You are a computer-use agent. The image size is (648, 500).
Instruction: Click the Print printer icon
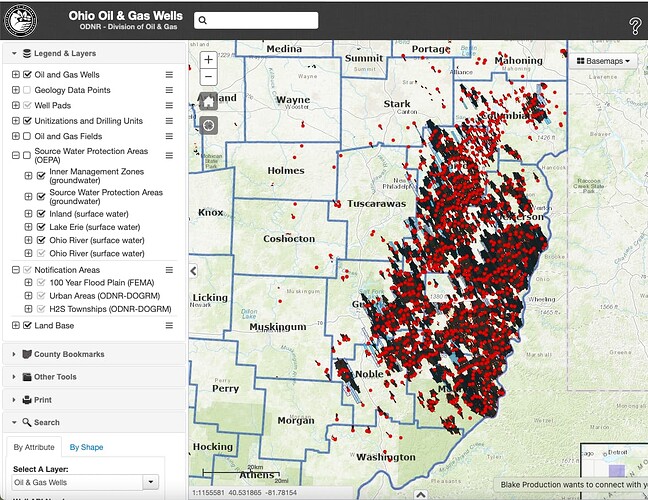27,400
